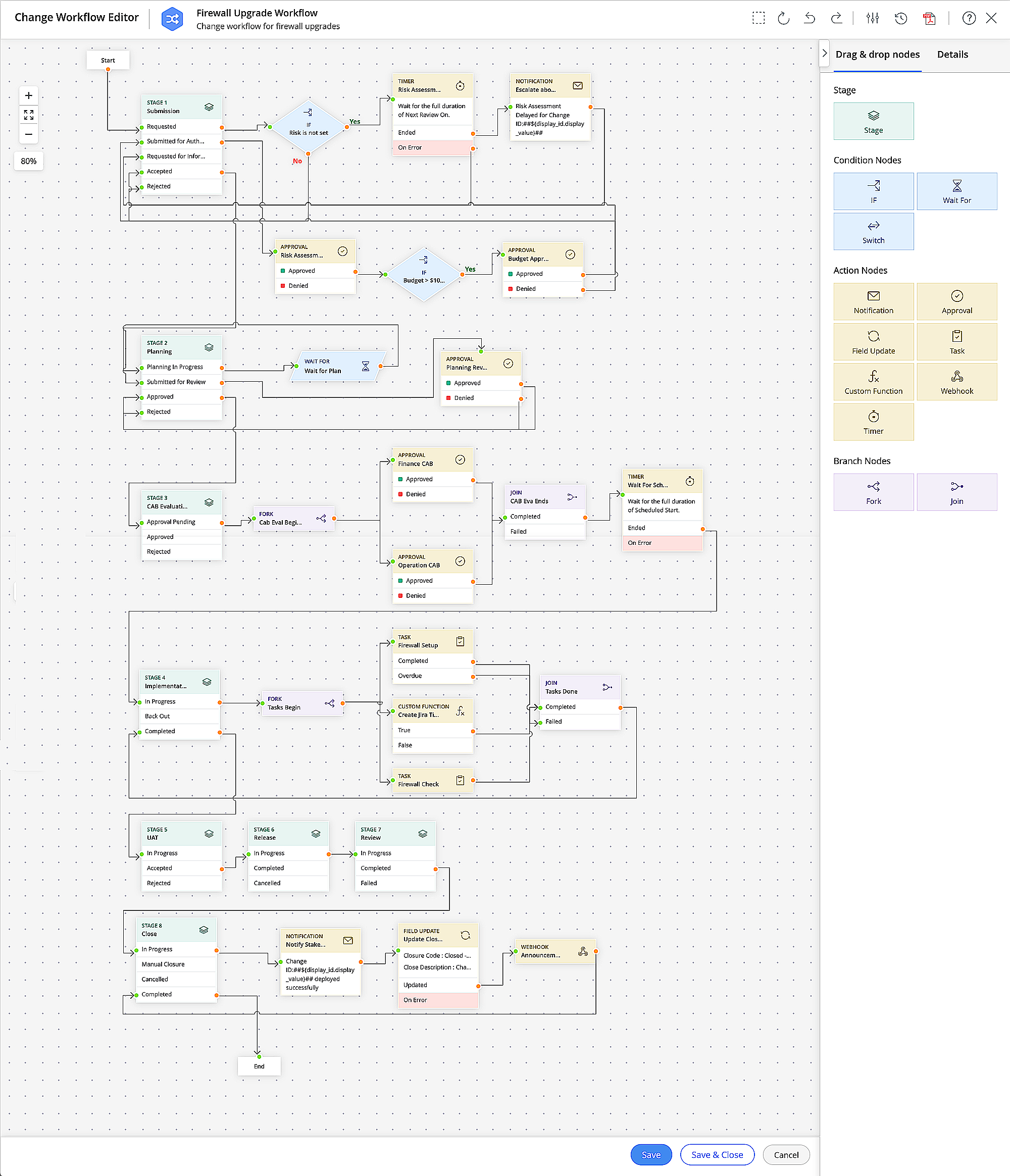Open the workflow settings sliders icon
The image size is (1010, 1176).
(873, 18)
